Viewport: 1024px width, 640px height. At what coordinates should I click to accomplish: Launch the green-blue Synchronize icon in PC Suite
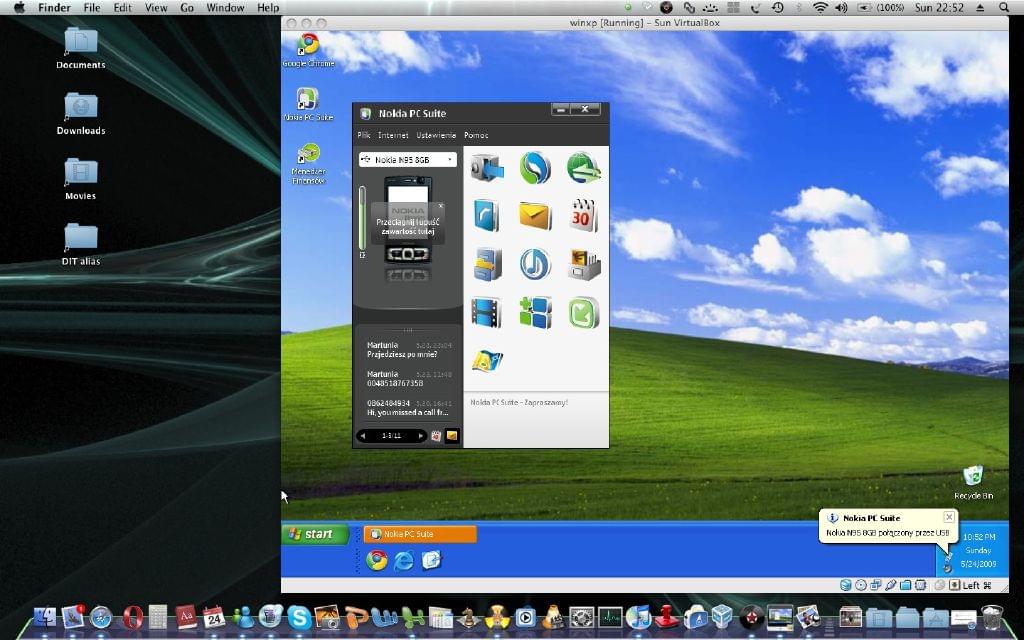point(535,168)
